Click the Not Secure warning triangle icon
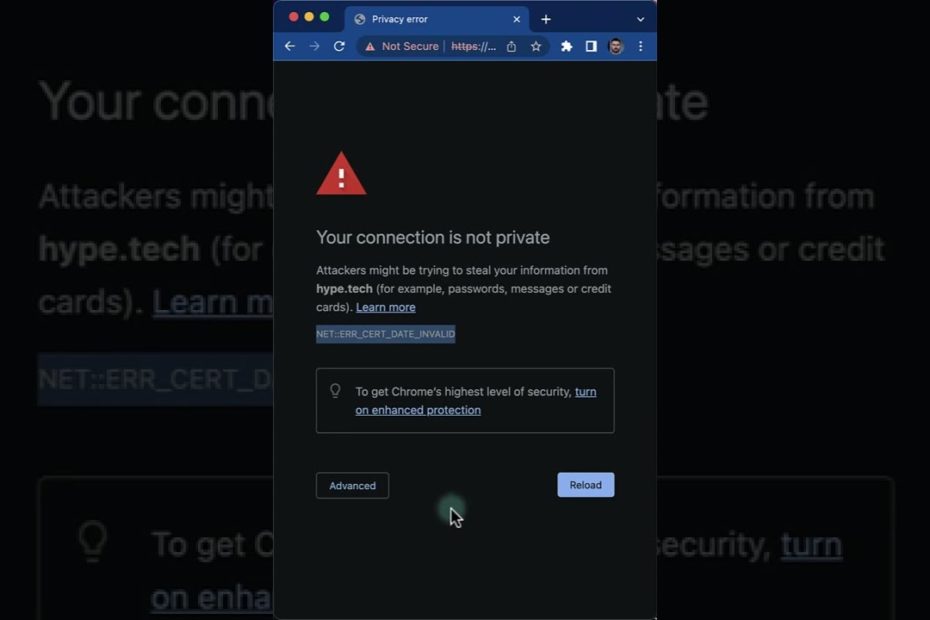 pos(370,46)
